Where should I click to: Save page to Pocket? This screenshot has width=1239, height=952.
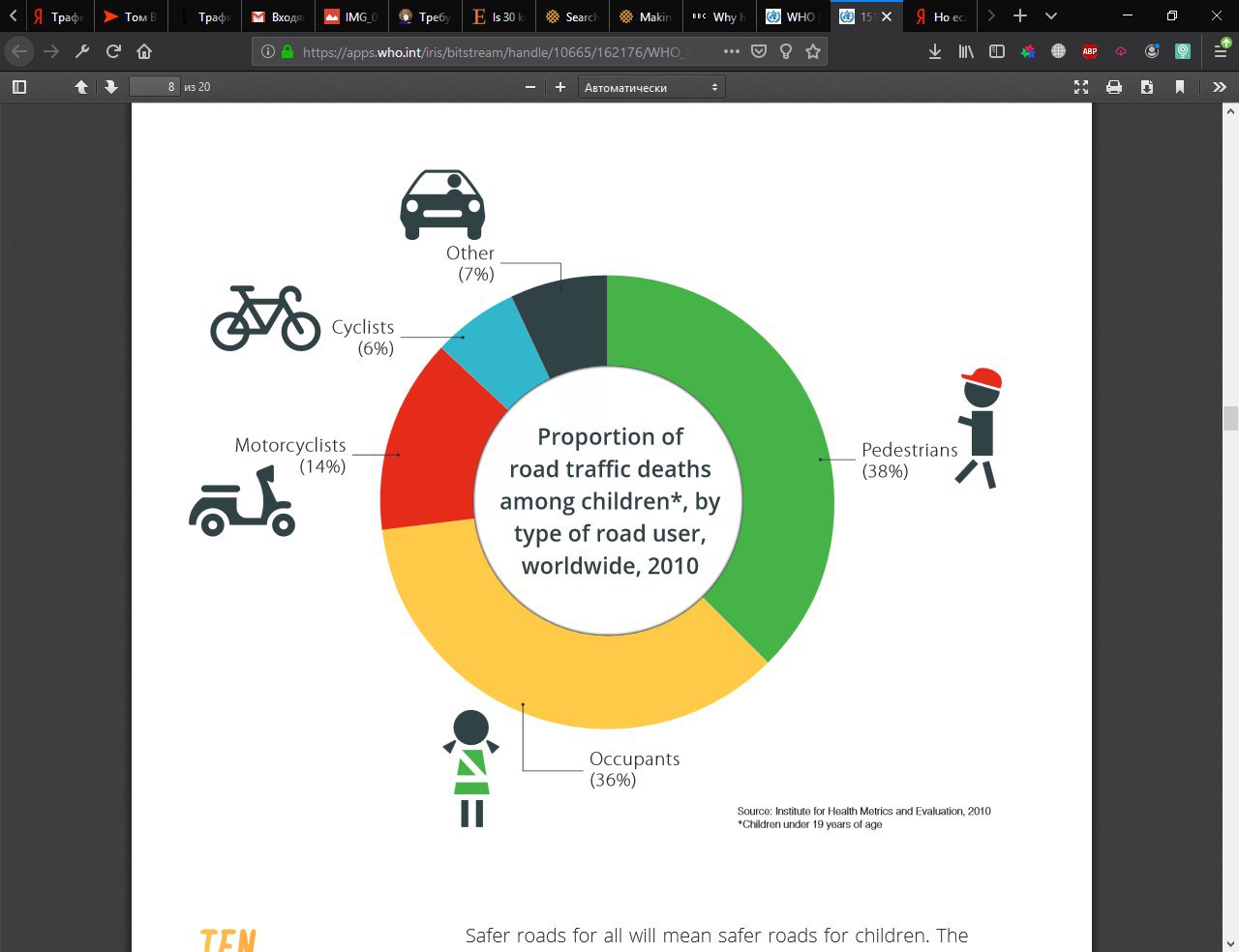759,51
